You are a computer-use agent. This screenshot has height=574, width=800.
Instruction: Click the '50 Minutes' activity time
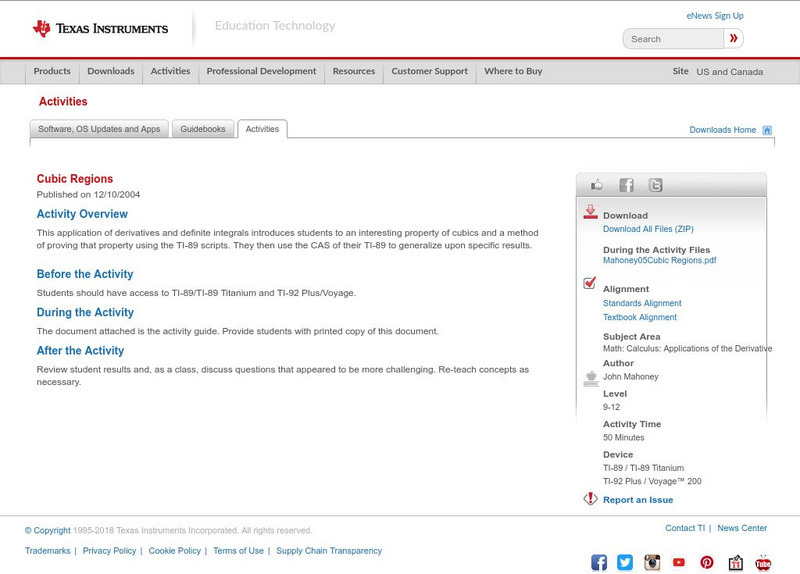(623, 438)
